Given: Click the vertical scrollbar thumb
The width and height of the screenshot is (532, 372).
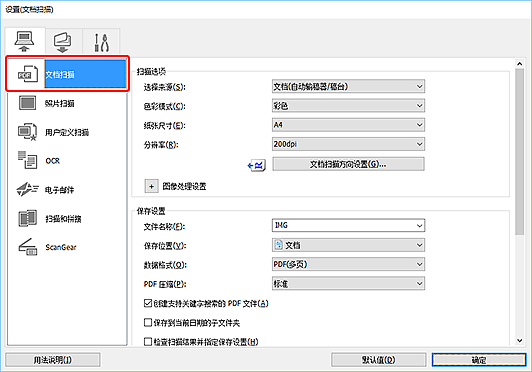Looking at the screenshot, I should coord(519,152).
